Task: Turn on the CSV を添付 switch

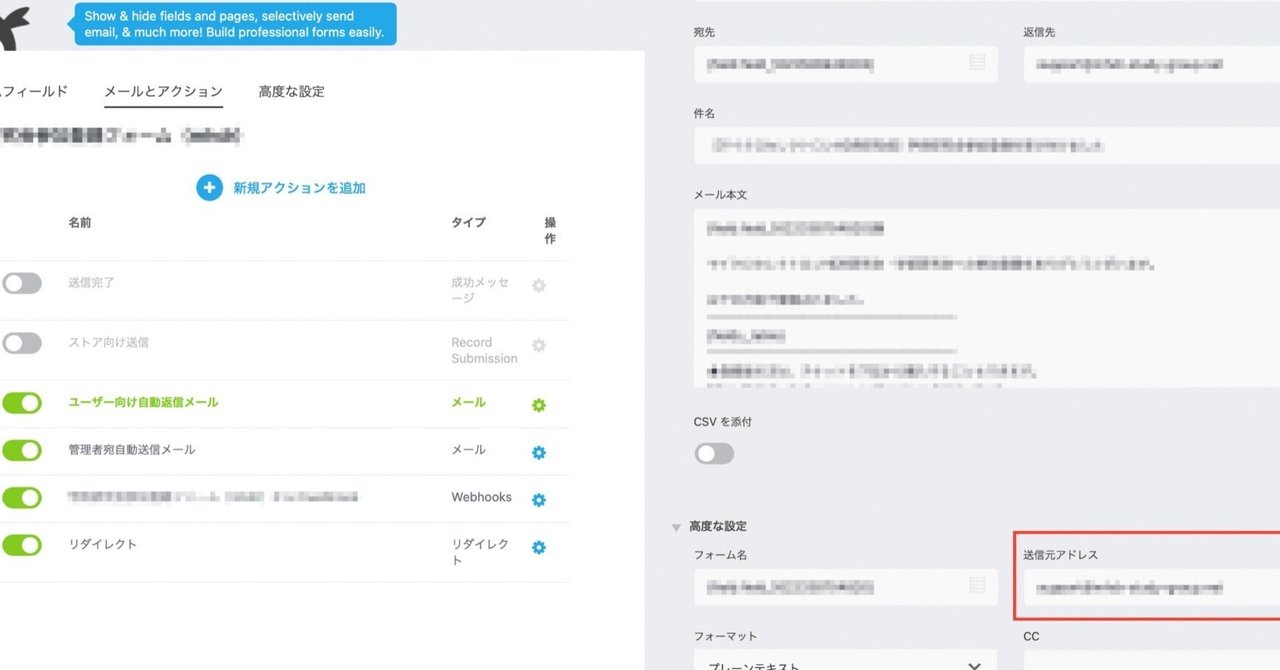Action: 714,454
